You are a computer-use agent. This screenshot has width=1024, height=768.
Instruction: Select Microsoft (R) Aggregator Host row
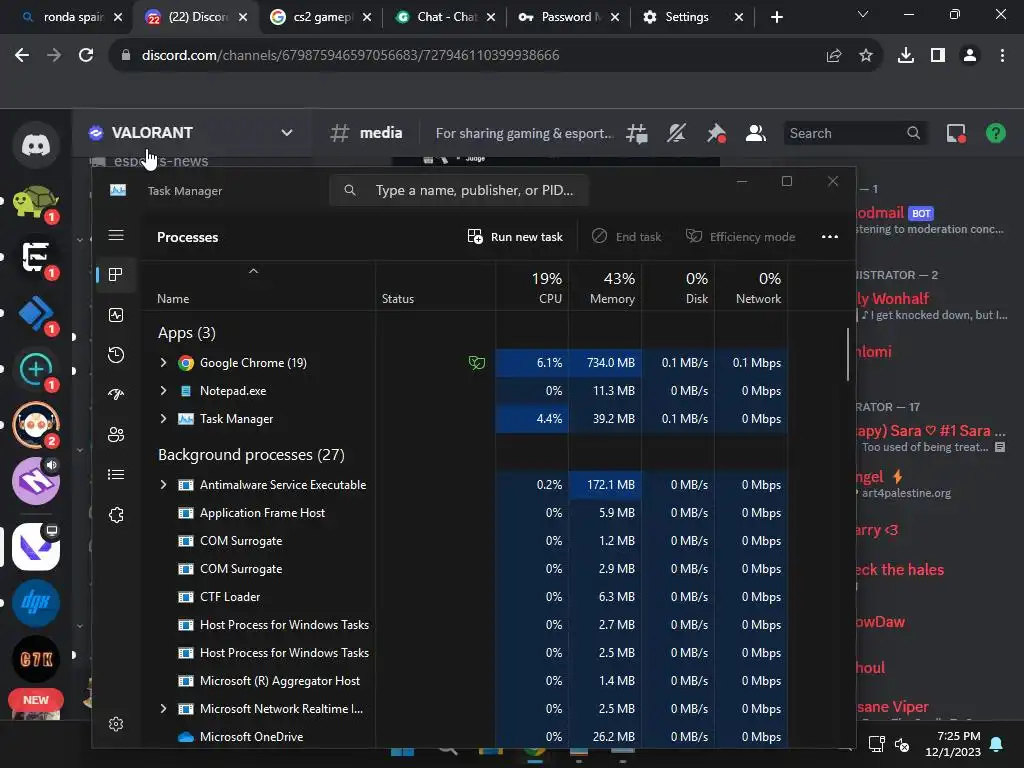point(465,680)
